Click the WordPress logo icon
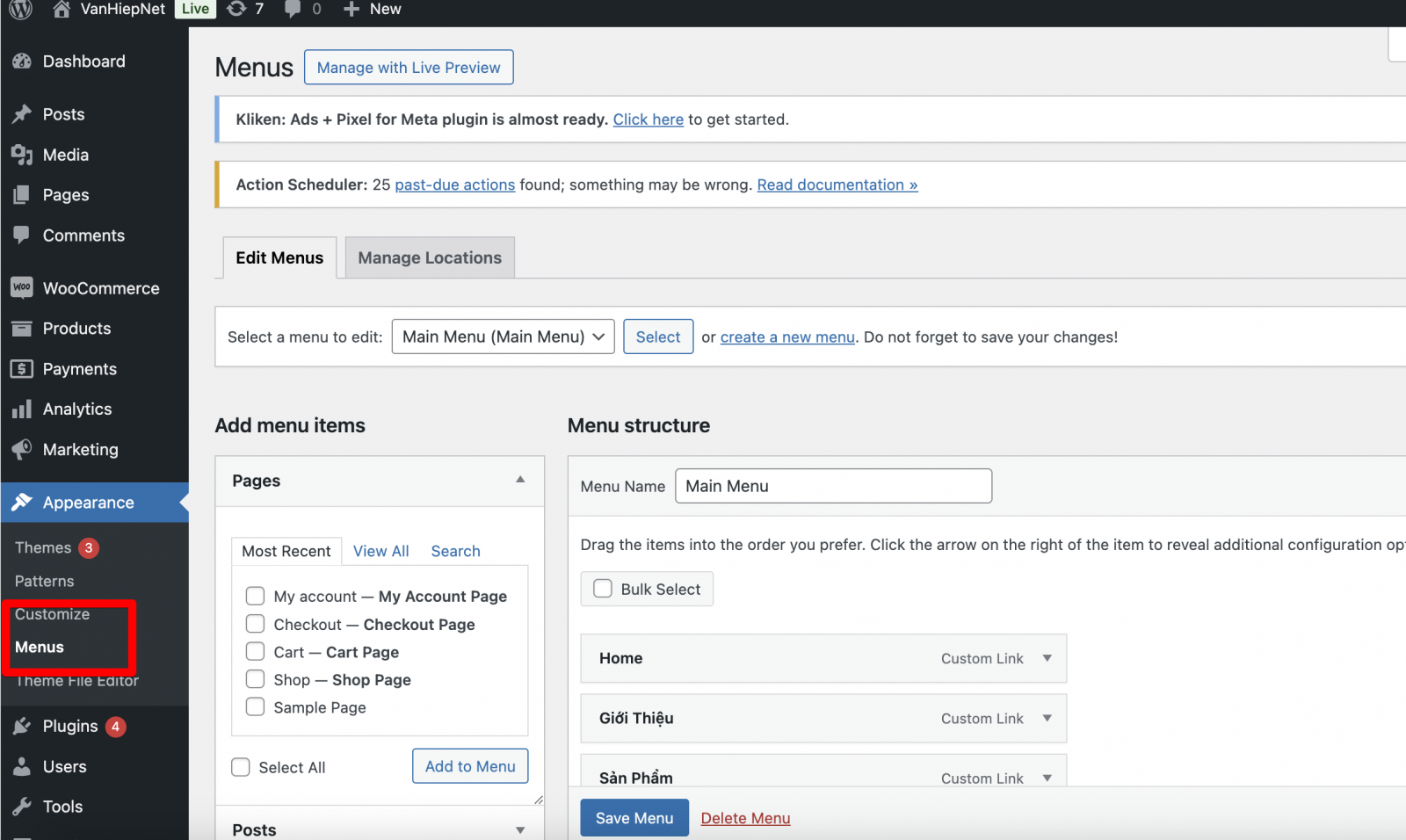This screenshot has height=840, width=1406. click(x=21, y=9)
